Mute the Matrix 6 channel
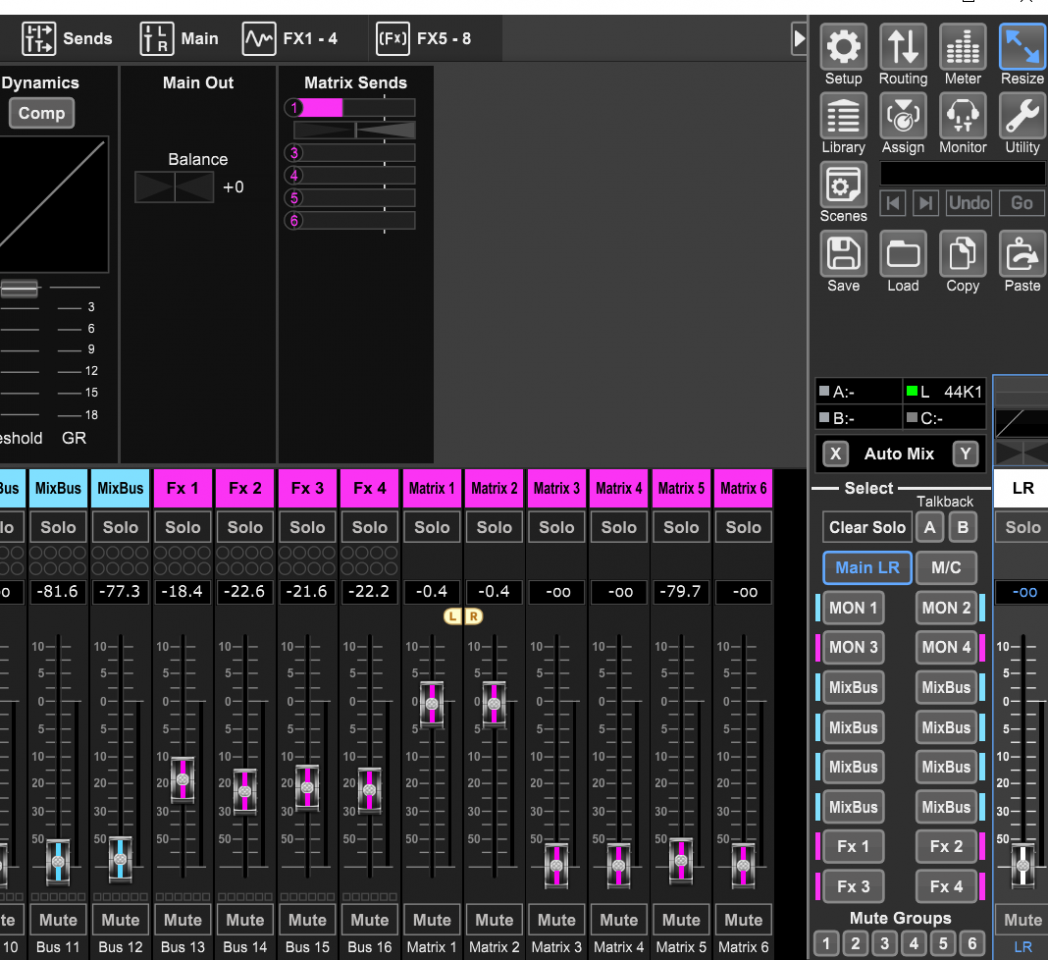This screenshot has width=1048, height=960. (x=743, y=920)
